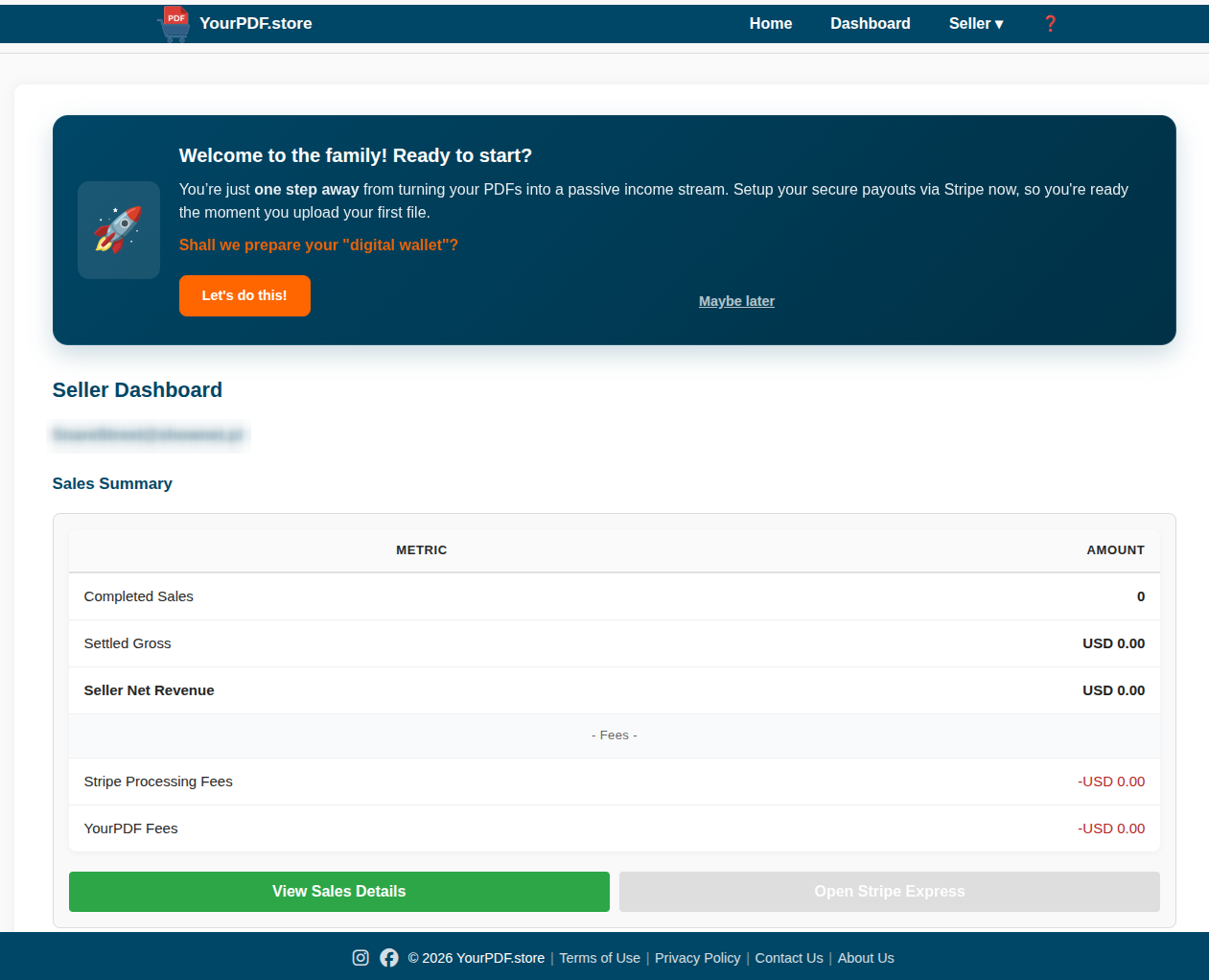
Task: Click the Settled Gross USD 0.00 value
Action: pyautogui.click(x=1114, y=643)
